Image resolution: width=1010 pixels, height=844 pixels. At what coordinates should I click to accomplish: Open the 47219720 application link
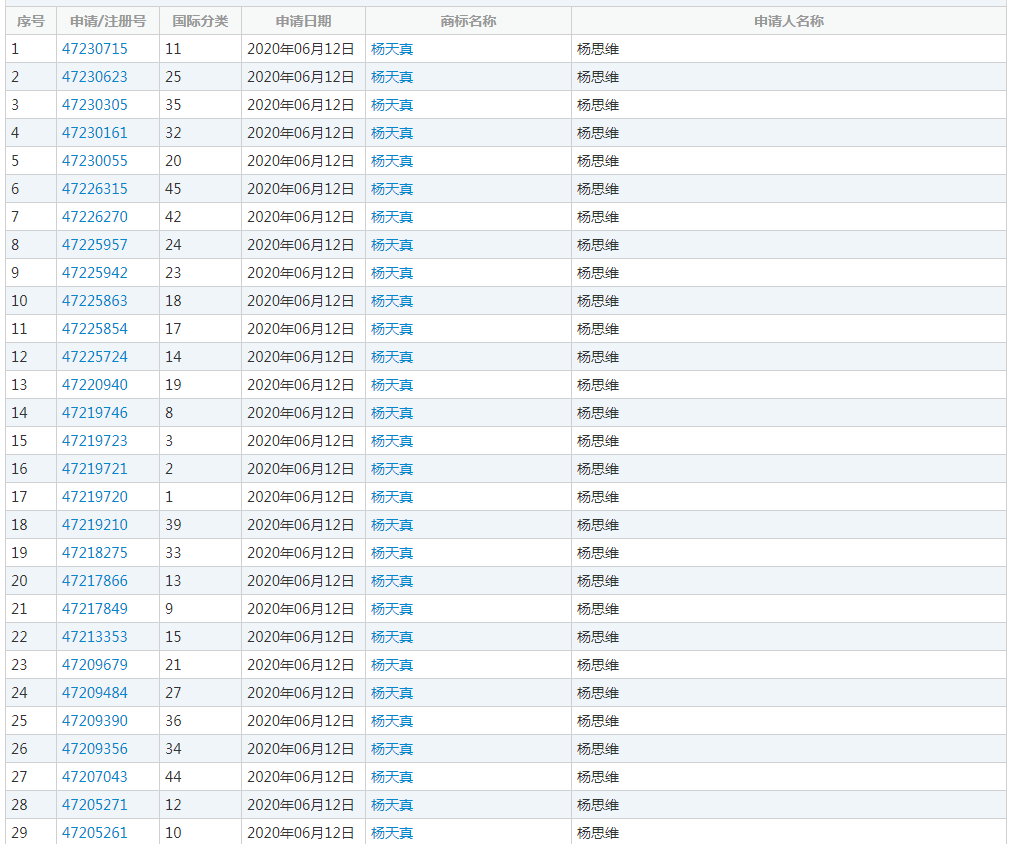95,497
